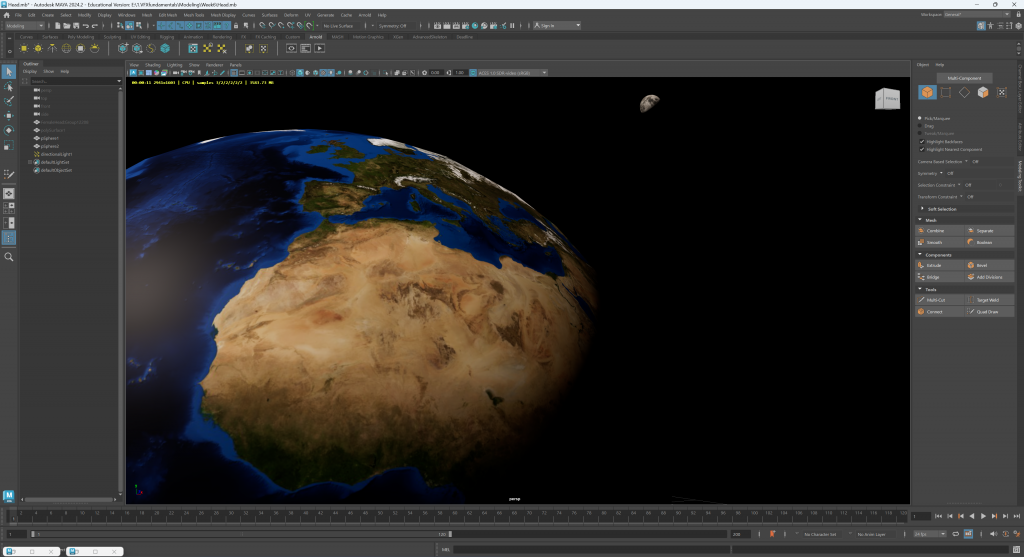Open the Outliner search filter dropdown
Image resolution: width=1024 pixels, height=557 pixels.
(x=119, y=81)
